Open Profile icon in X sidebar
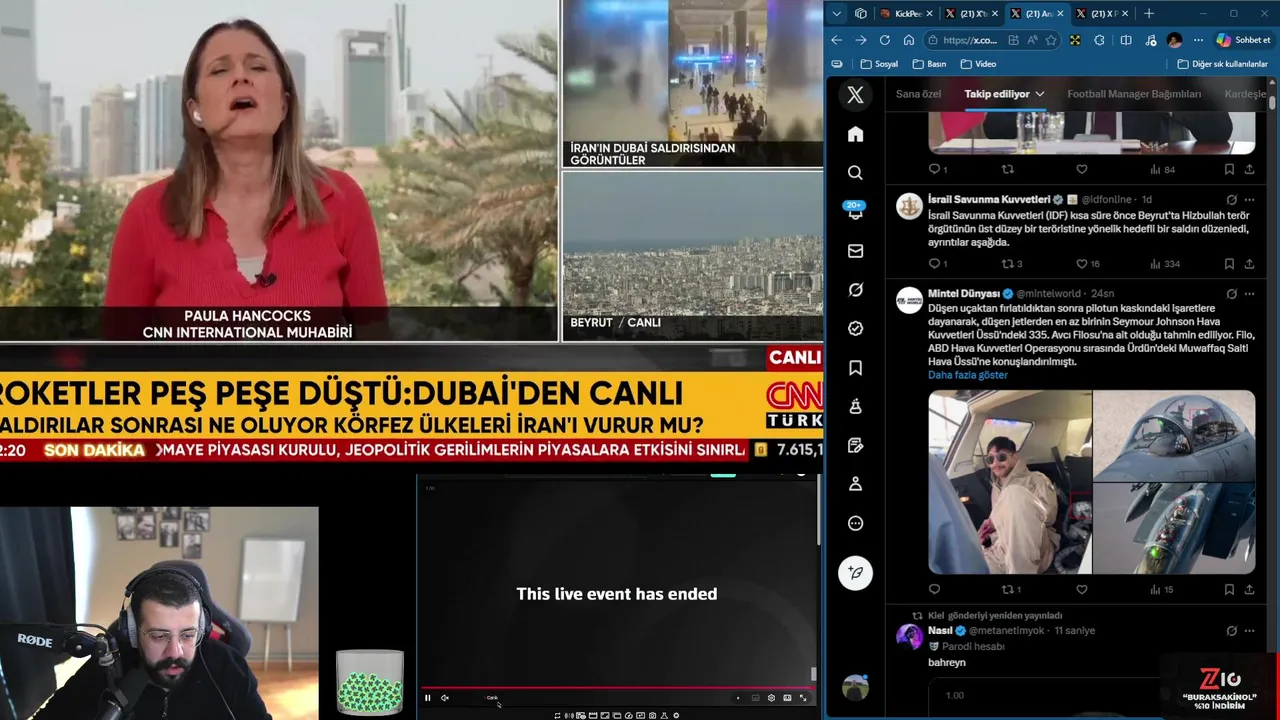Image resolution: width=1280 pixels, height=720 pixels. [x=855, y=484]
